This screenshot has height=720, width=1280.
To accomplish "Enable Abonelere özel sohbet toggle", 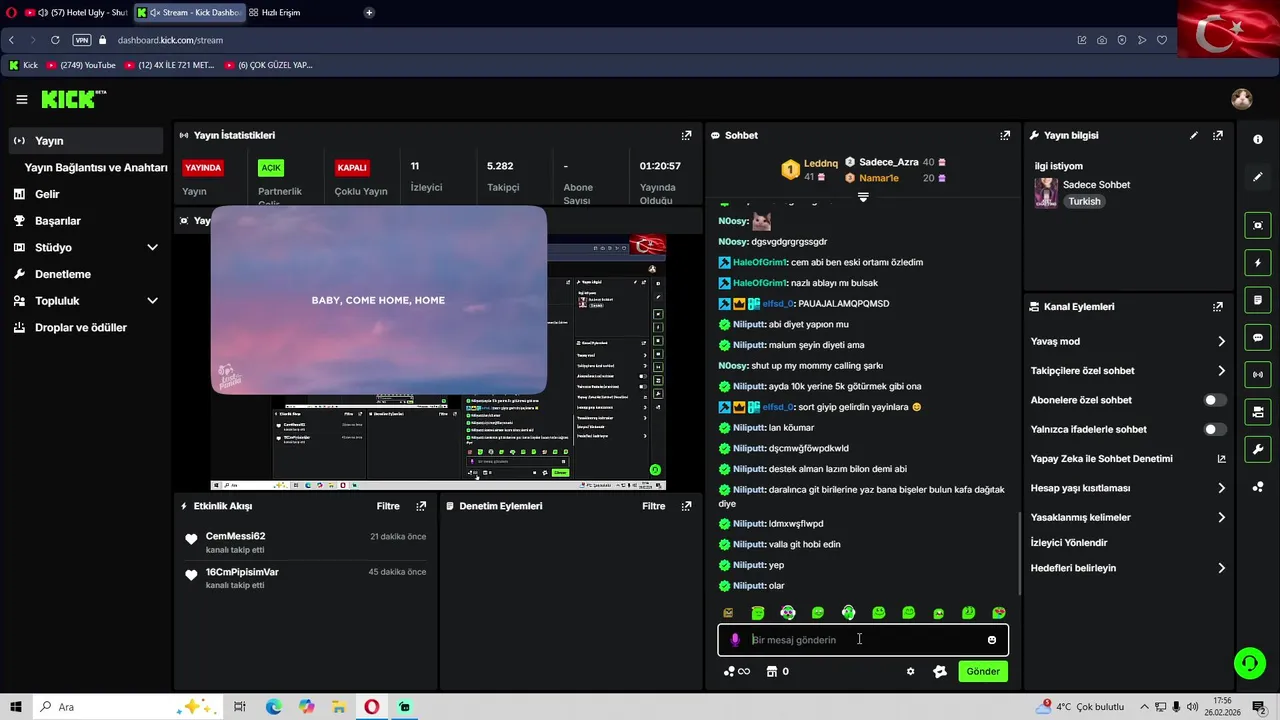I will [x=1215, y=400].
